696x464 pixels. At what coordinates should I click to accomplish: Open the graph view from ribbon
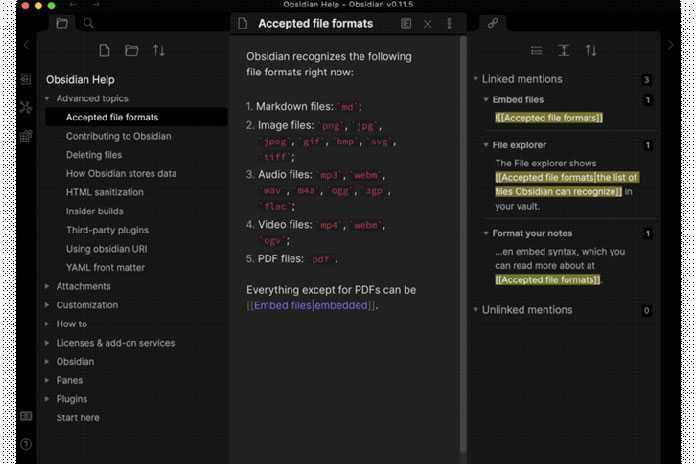click(x=26, y=107)
